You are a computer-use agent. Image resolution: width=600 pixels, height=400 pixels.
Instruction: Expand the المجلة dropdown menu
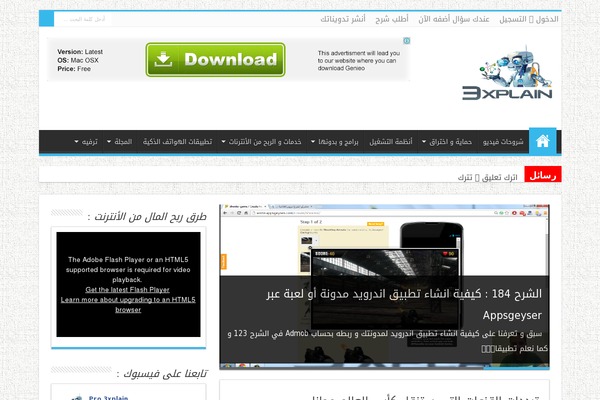pyautogui.click(x=119, y=142)
